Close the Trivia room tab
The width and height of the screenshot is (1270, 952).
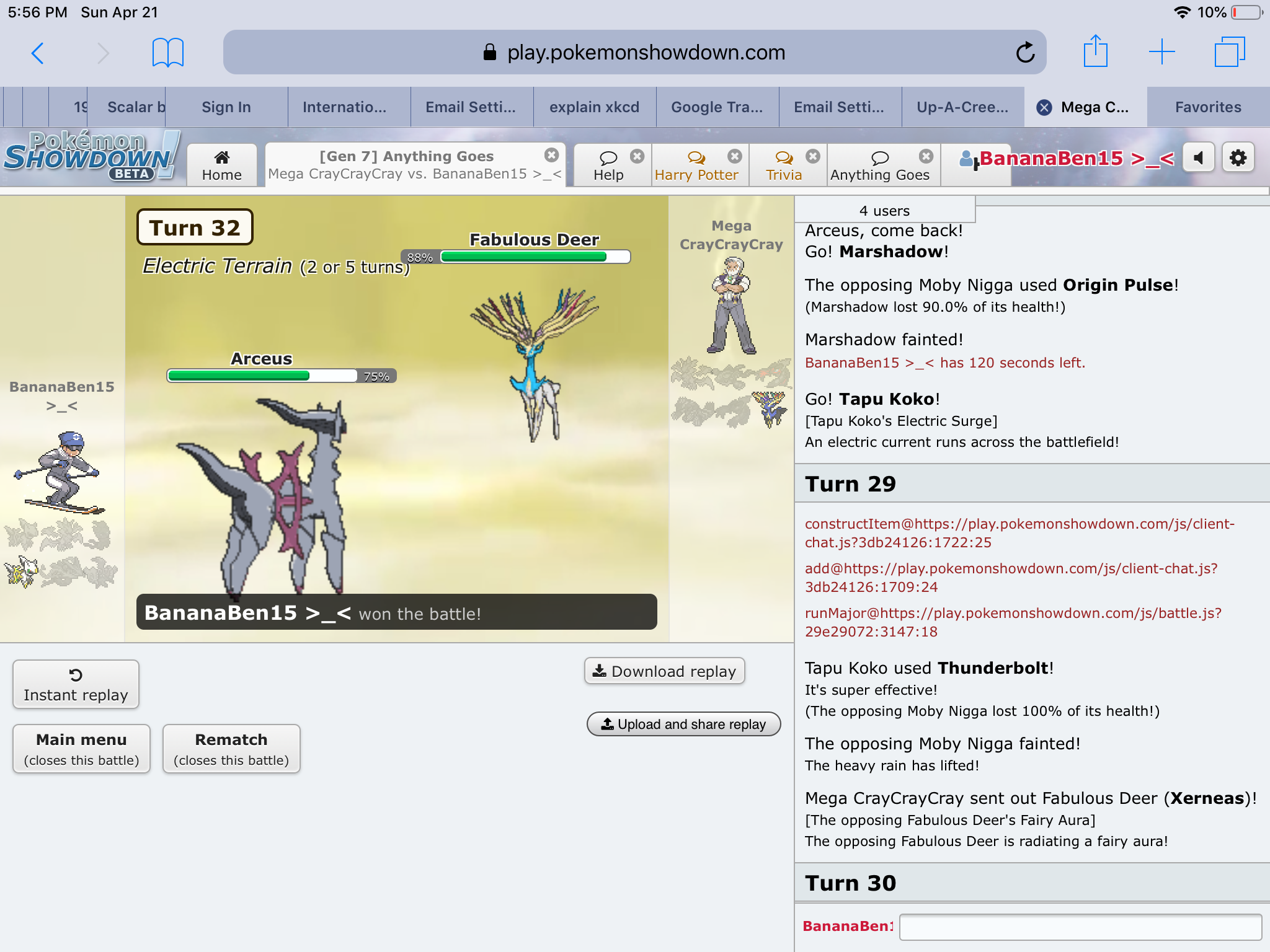pos(813,156)
